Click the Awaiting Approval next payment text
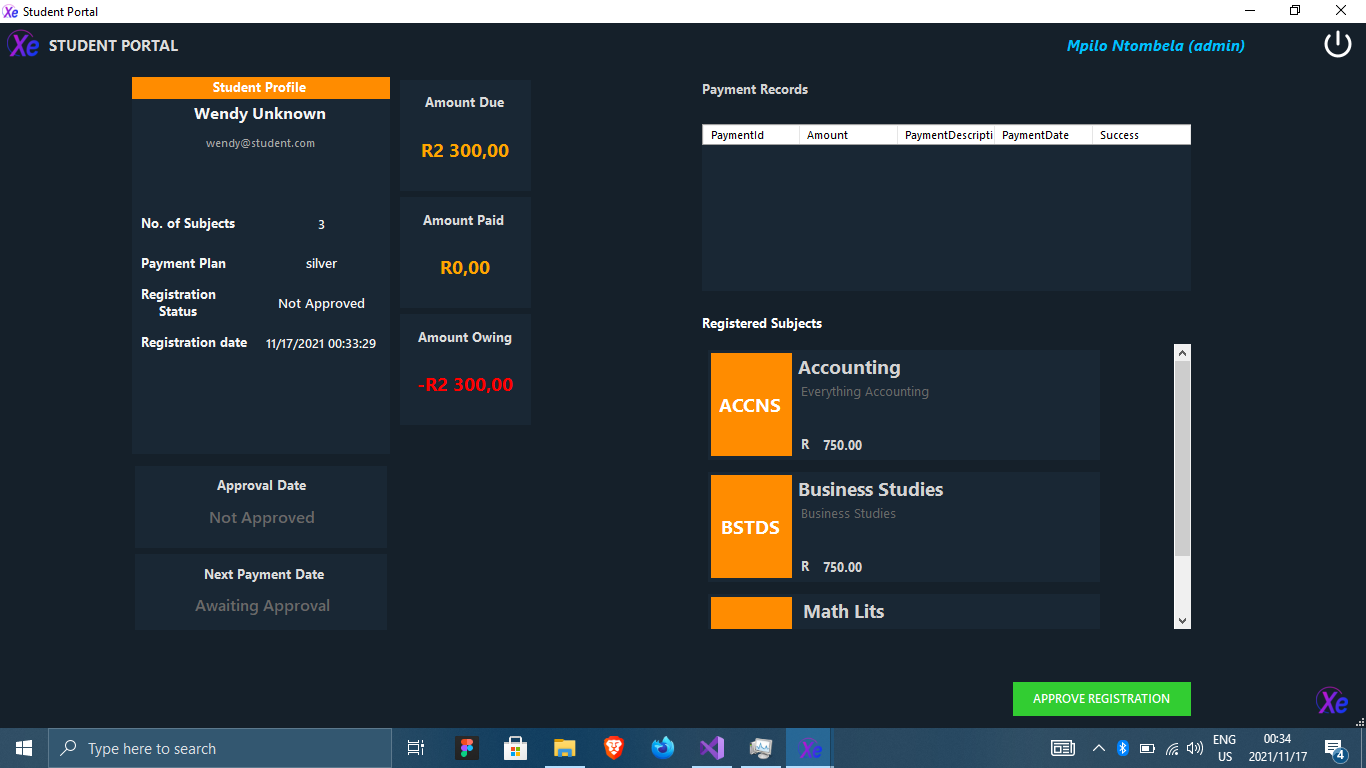This screenshot has width=1366, height=768. [262, 606]
